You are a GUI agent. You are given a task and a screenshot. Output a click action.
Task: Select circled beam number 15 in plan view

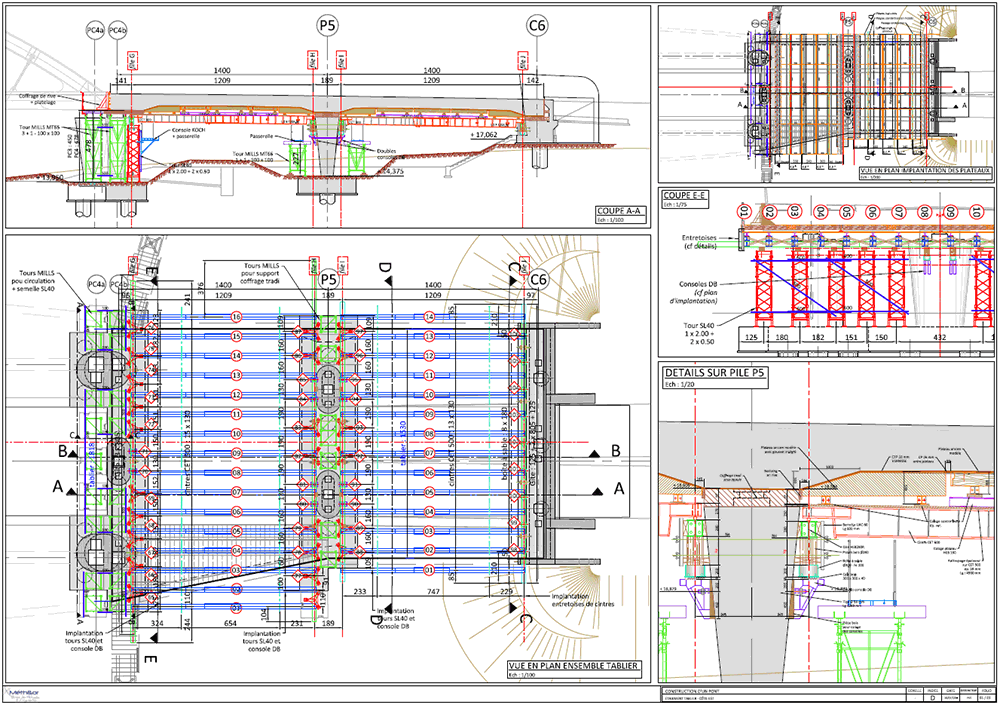(x=237, y=336)
